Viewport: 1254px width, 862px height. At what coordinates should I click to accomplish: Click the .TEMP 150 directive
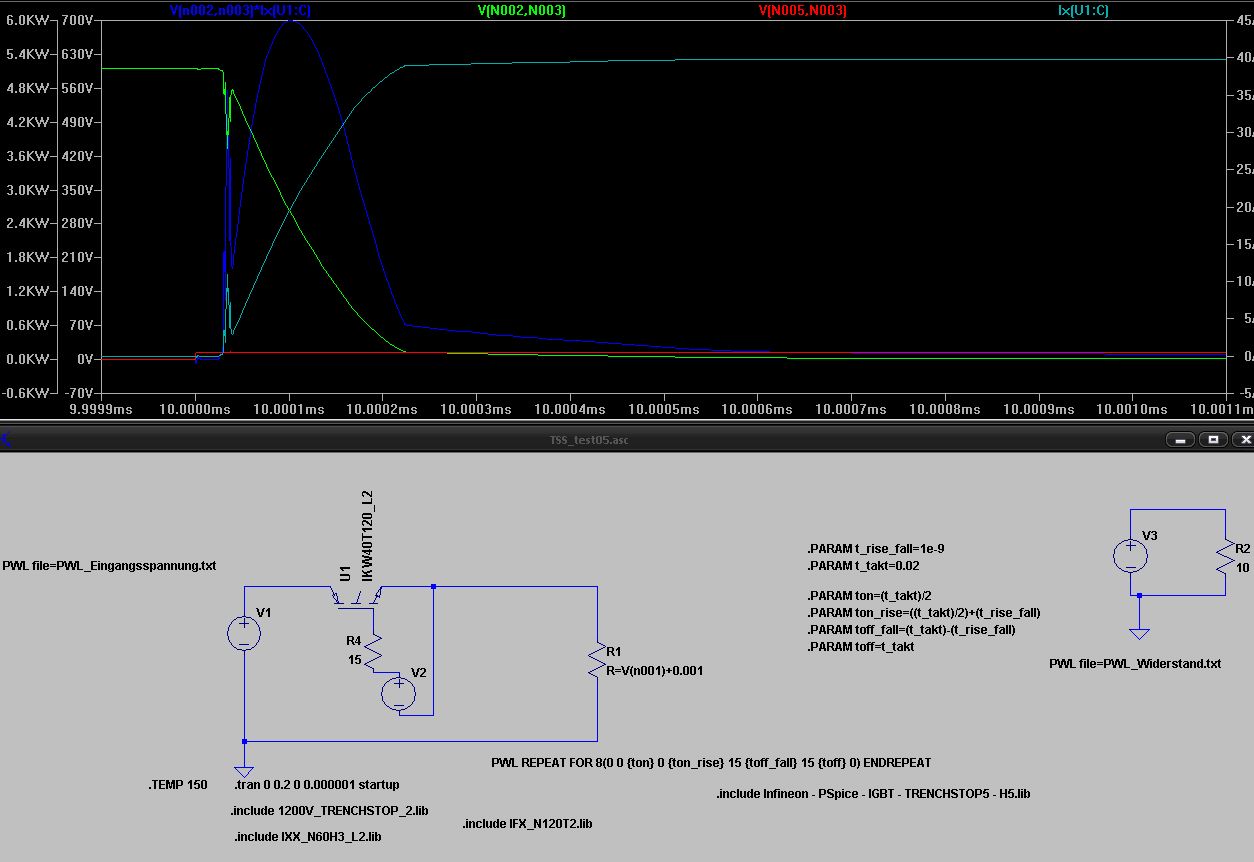177,785
